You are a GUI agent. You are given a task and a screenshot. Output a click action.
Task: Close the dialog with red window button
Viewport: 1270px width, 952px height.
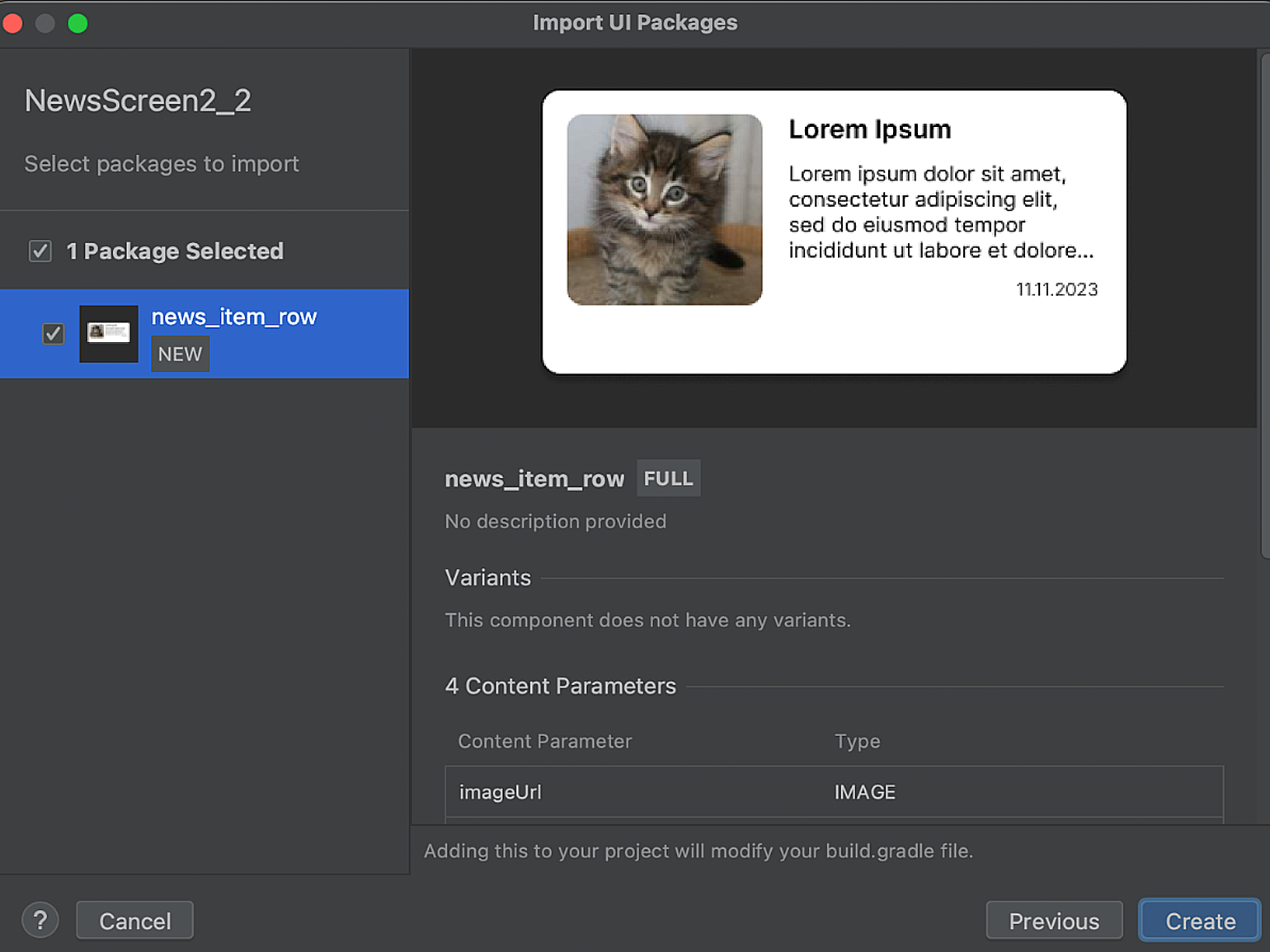tap(12, 23)
